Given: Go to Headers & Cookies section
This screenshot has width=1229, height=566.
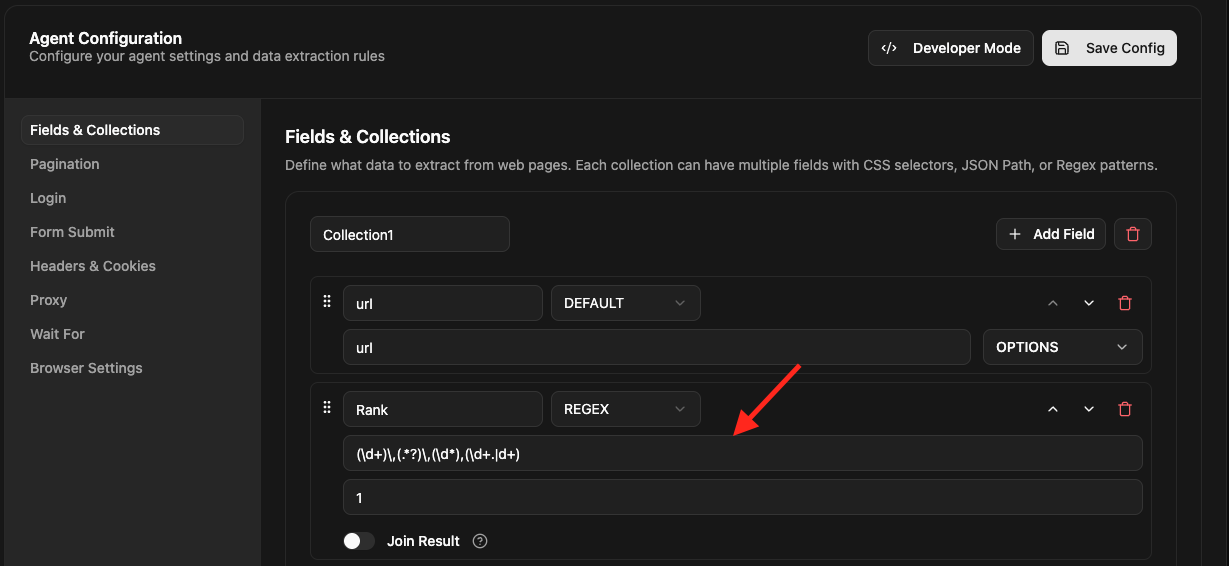Looking at the screenshot, I should (x=93, y=266).
